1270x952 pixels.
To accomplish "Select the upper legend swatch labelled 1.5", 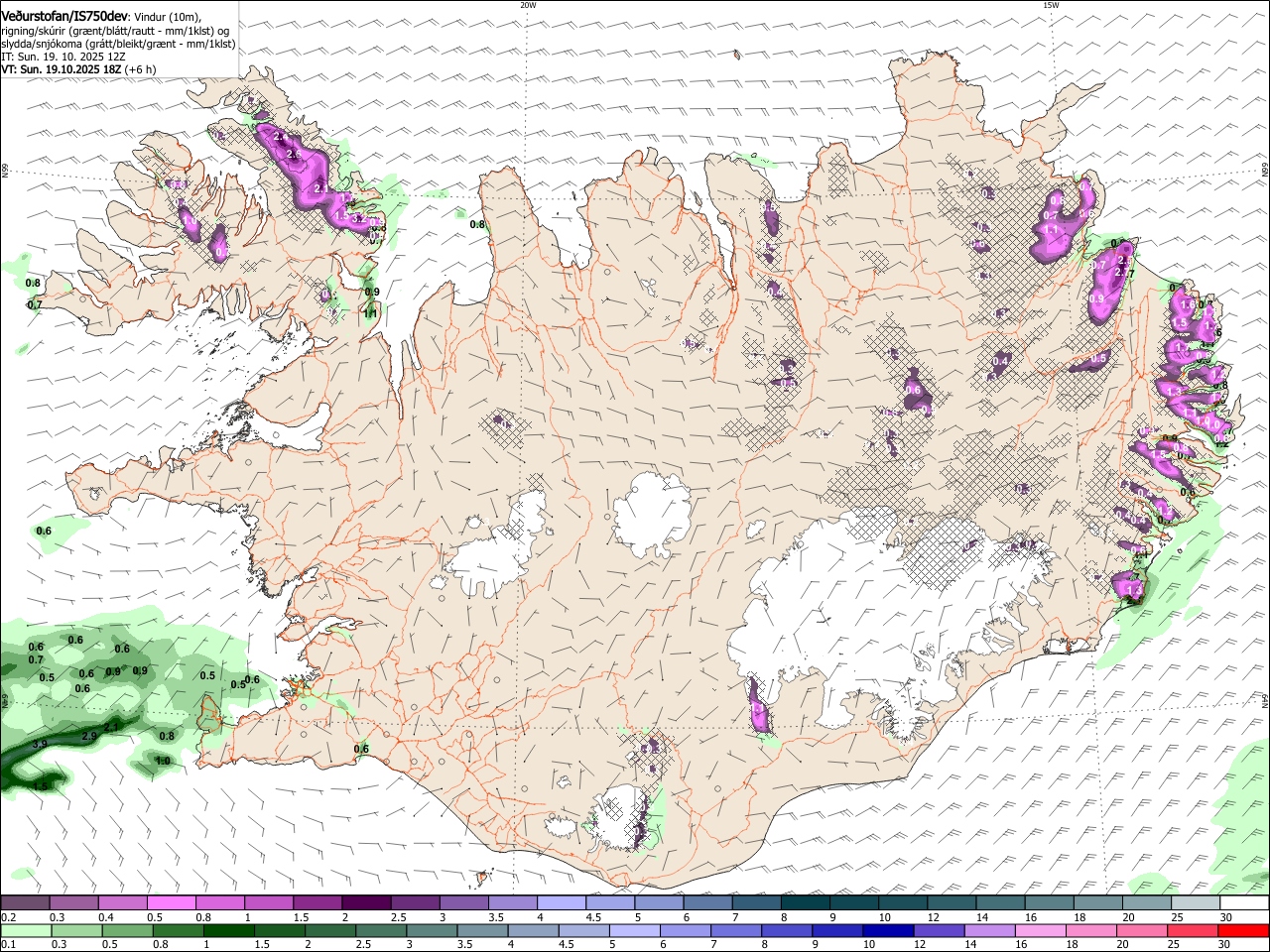I will tap(317, 903).
